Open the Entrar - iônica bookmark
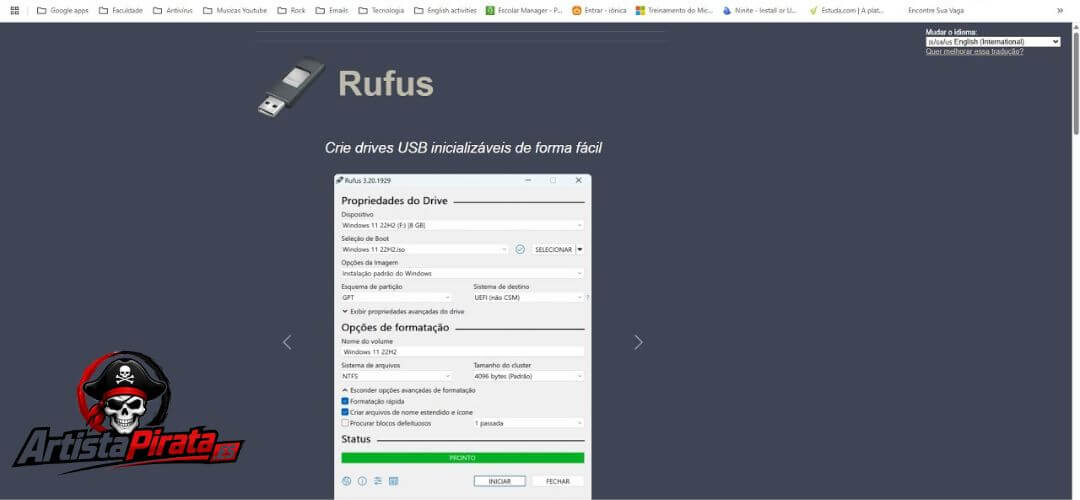The height and width of the screenshot is (500, 1080). 599,10
